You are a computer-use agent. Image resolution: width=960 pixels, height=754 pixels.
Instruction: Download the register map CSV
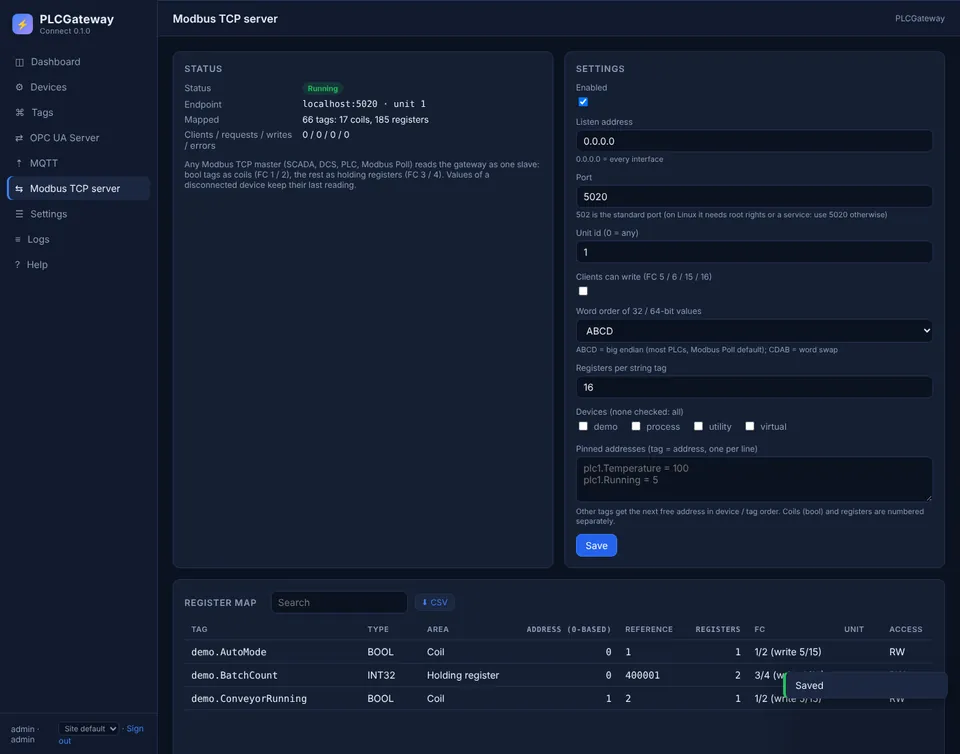(435, 602)
